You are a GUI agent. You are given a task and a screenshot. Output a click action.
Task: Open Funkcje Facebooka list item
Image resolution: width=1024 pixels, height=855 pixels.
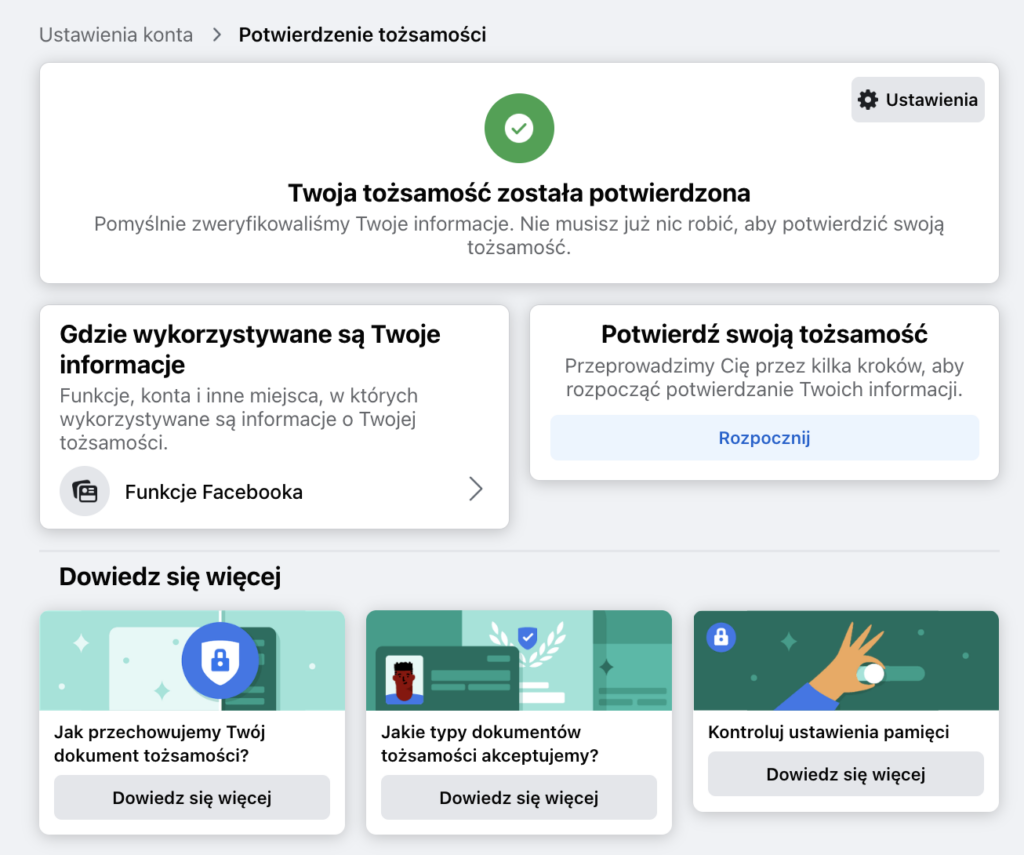pos(213,491)
